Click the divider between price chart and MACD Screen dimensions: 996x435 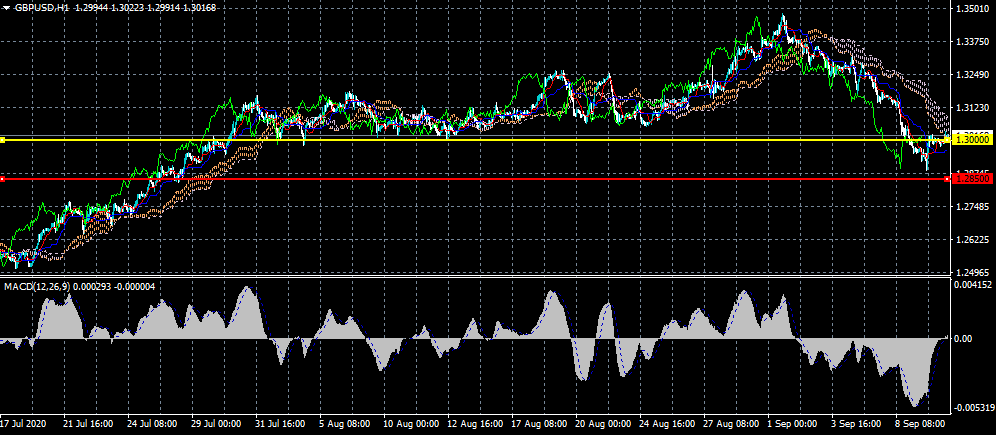point(475,277)
